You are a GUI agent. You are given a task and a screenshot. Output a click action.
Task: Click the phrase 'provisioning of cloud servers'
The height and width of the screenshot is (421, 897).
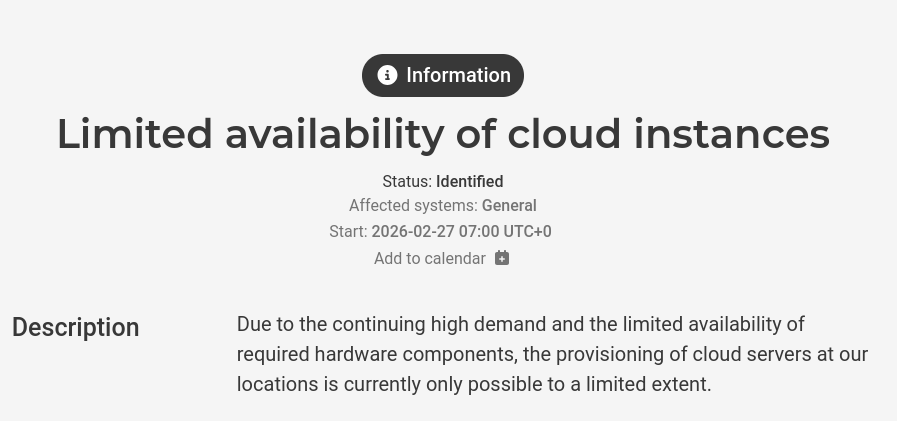click(x=678, y=354)
